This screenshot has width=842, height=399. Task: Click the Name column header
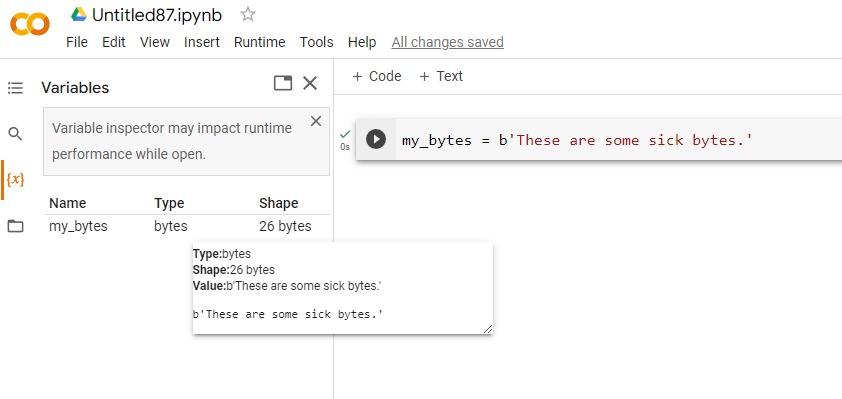point(68,204)
